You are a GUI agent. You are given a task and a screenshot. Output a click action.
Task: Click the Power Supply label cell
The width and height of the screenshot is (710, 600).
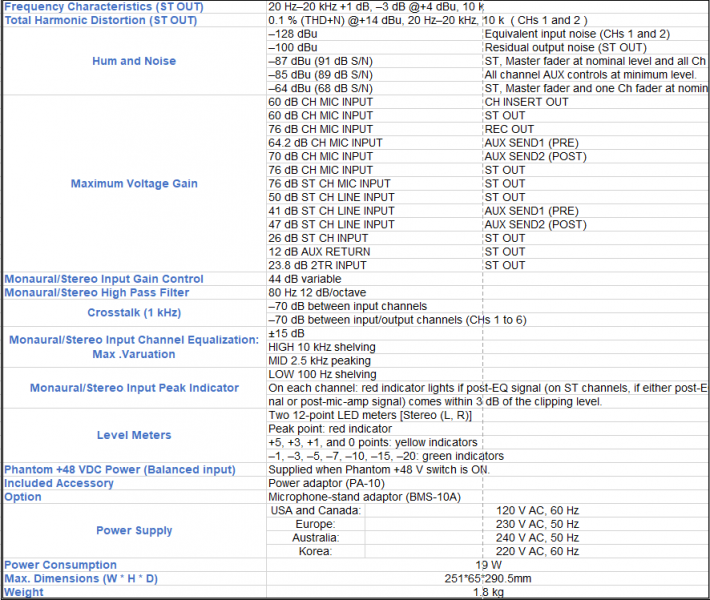coord(133,531)
